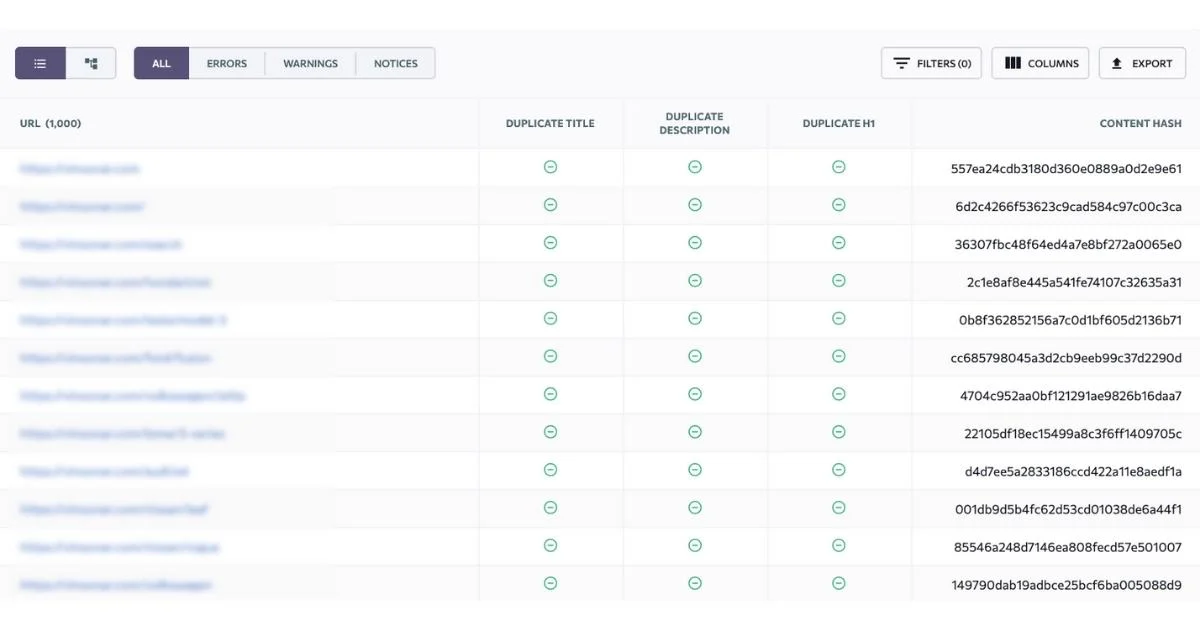
Task: Open the first URL link in the table
Action: 80,169
